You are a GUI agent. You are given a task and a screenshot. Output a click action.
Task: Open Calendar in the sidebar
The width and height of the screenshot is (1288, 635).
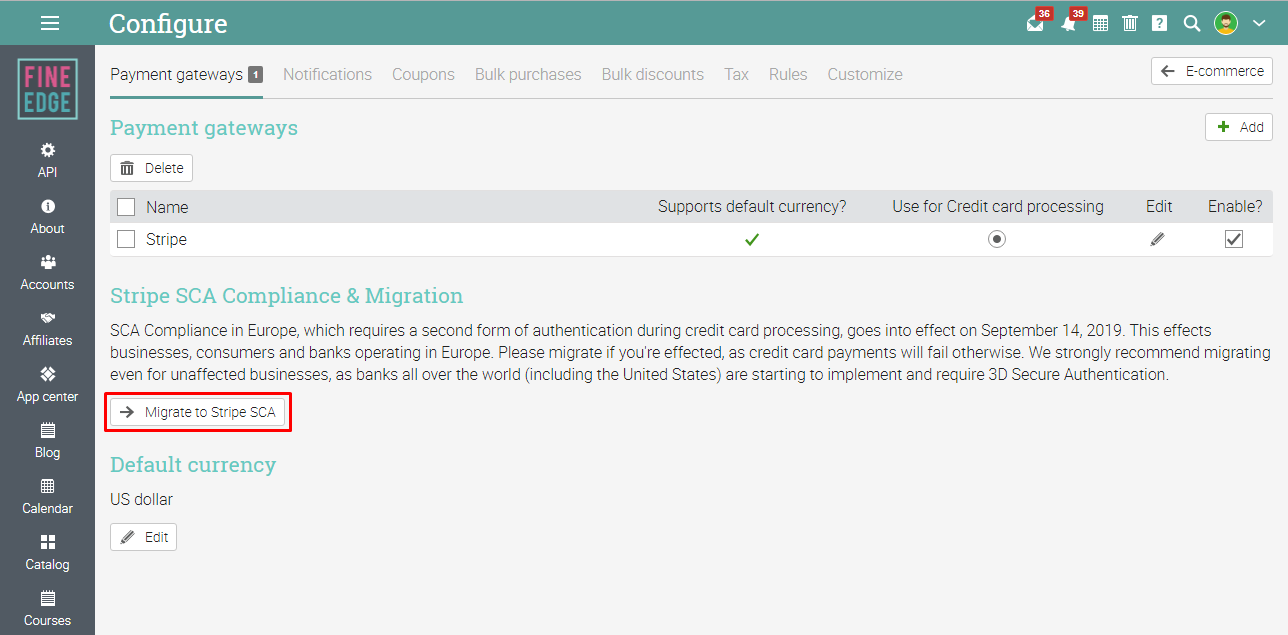point(47,496)
